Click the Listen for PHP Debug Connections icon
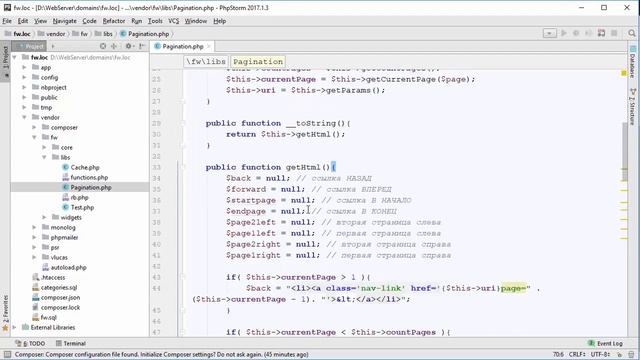 (601, 33)
